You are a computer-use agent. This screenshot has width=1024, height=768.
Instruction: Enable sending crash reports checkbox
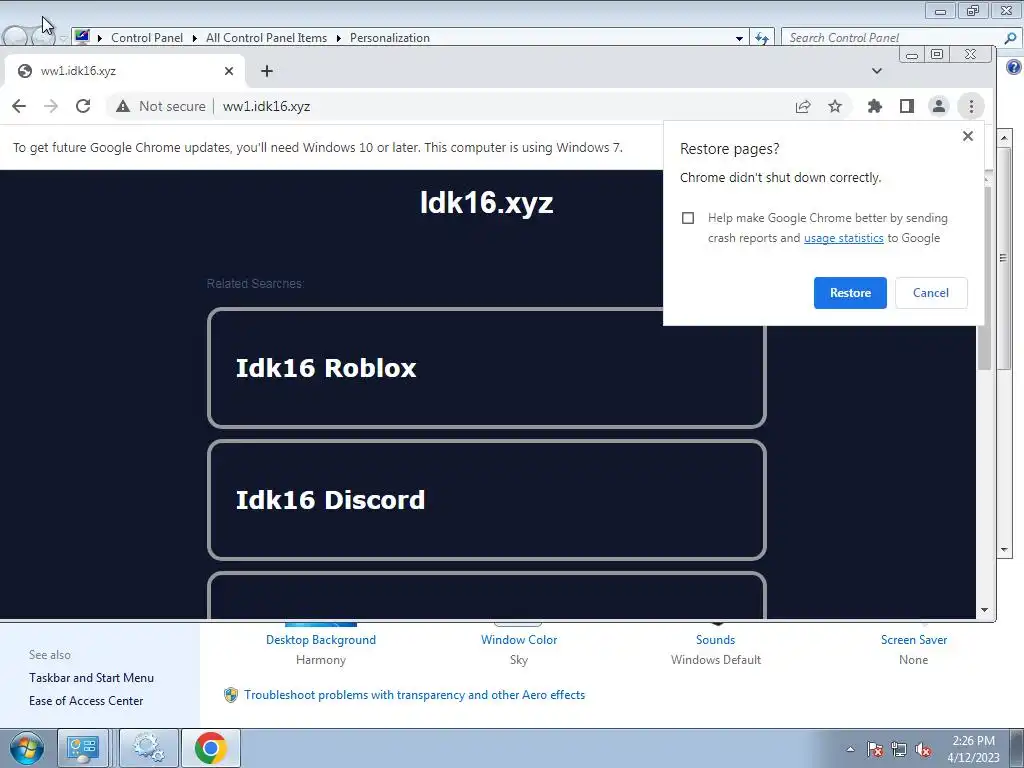point(688,218)
